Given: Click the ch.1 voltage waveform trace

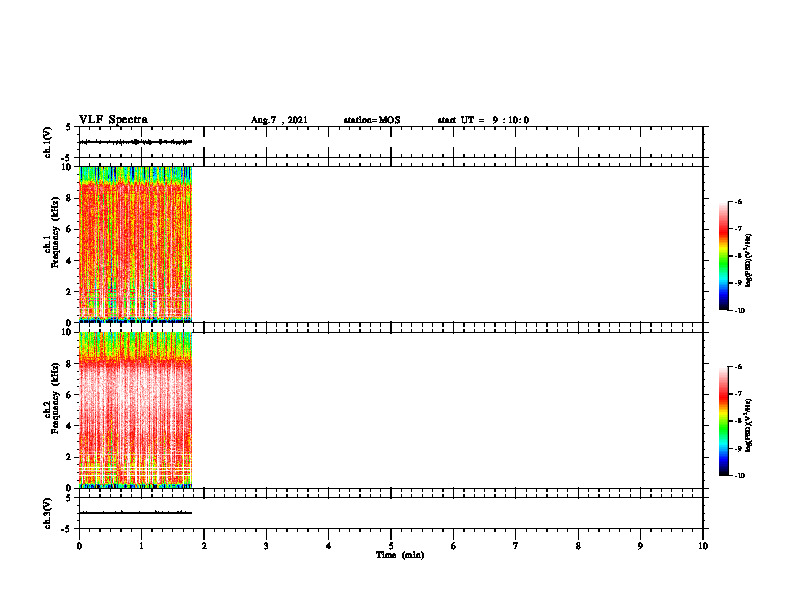Looking at the screenshot, I should coord(135,142).
